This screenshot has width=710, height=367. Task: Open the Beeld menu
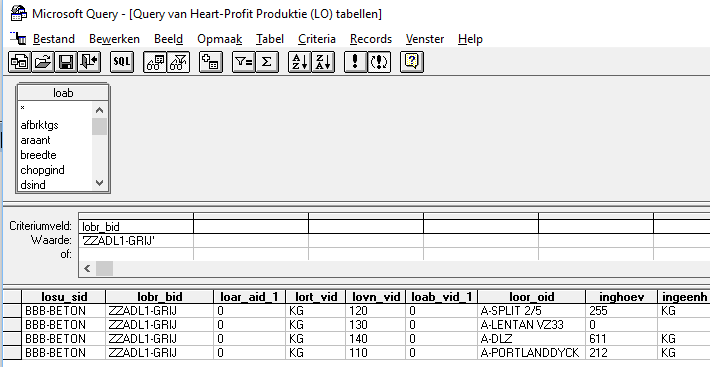(x=168, y=39)
